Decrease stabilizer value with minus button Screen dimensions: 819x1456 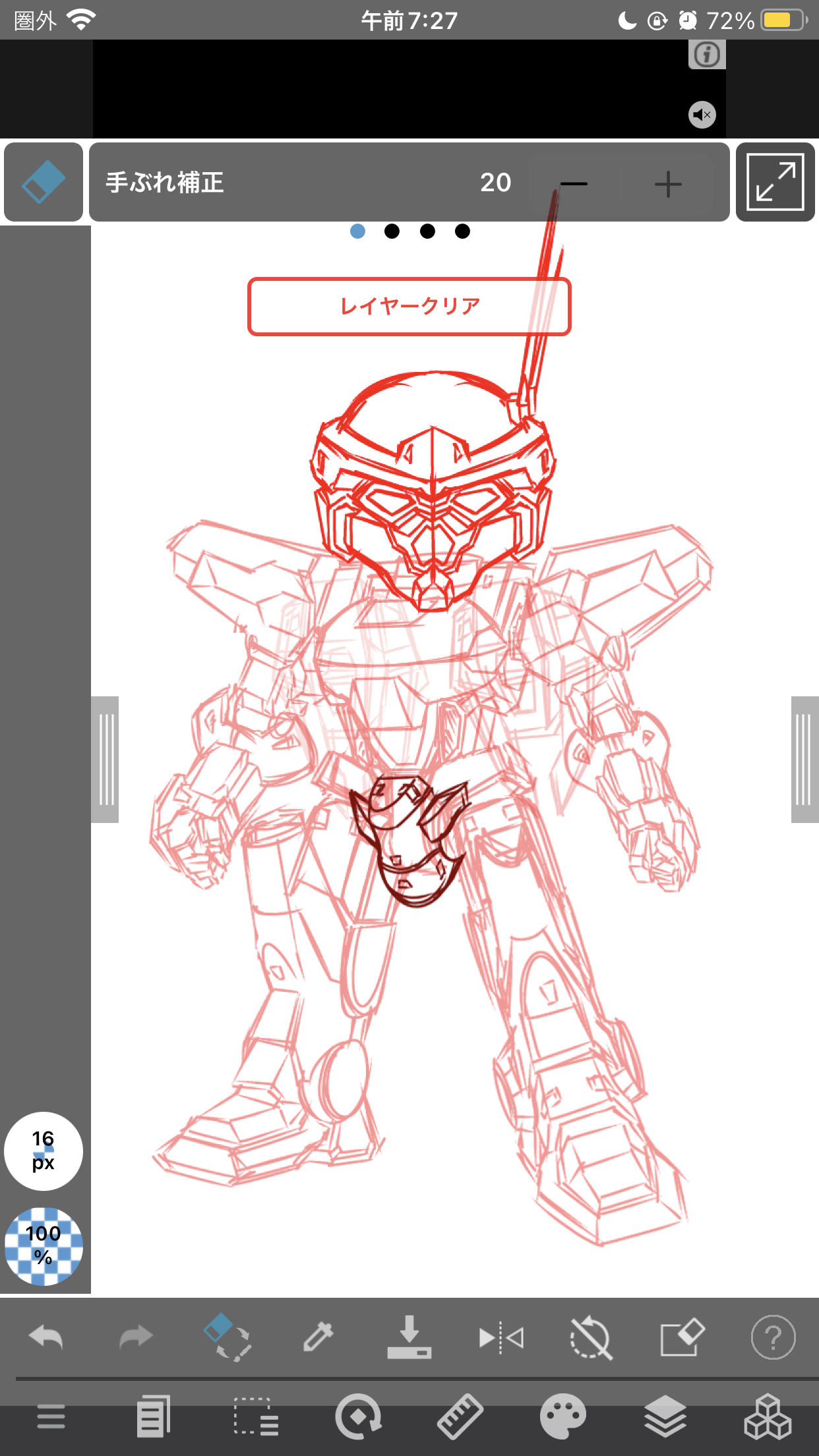click(574, 183)
